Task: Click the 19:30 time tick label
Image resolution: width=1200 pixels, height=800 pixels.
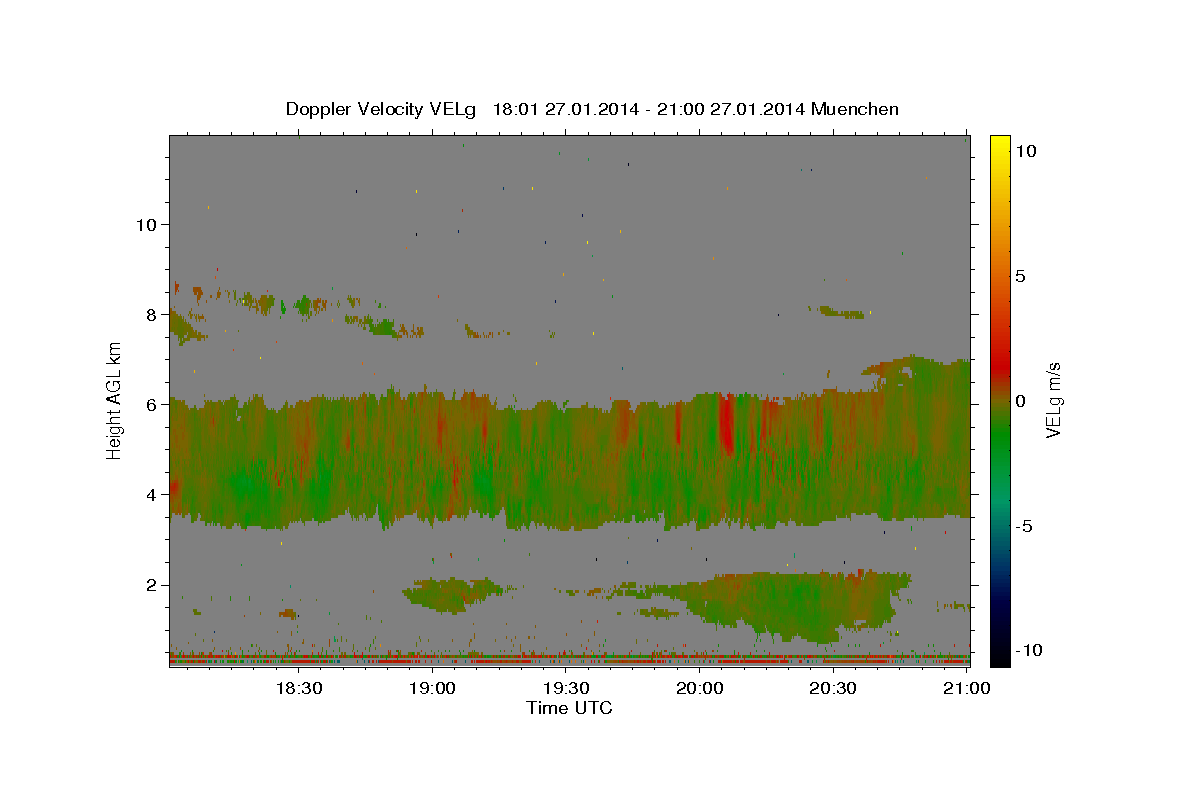Action: point(566,688)
